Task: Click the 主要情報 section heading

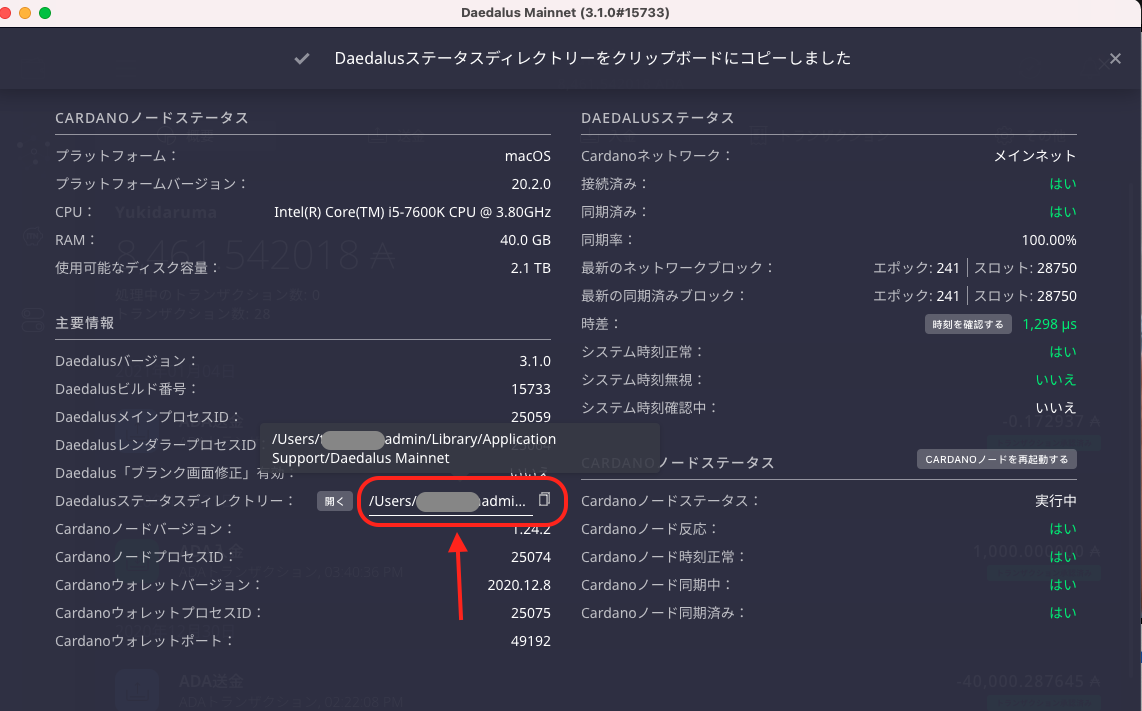Action: (84, 323)
